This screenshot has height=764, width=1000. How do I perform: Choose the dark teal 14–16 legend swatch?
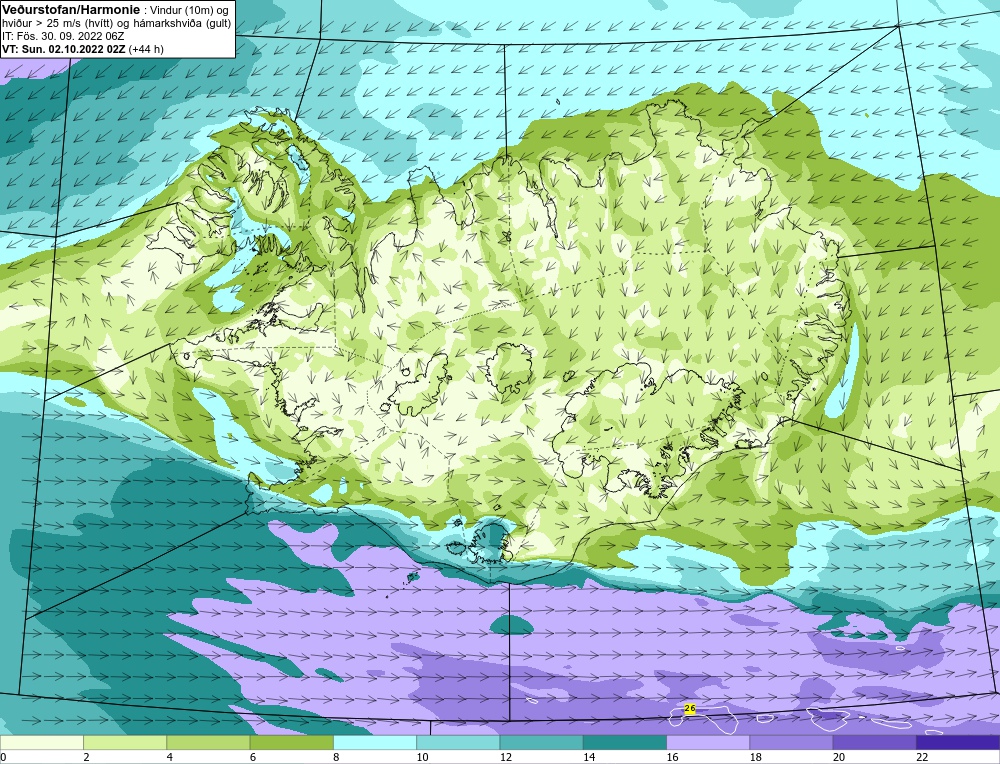625,742
